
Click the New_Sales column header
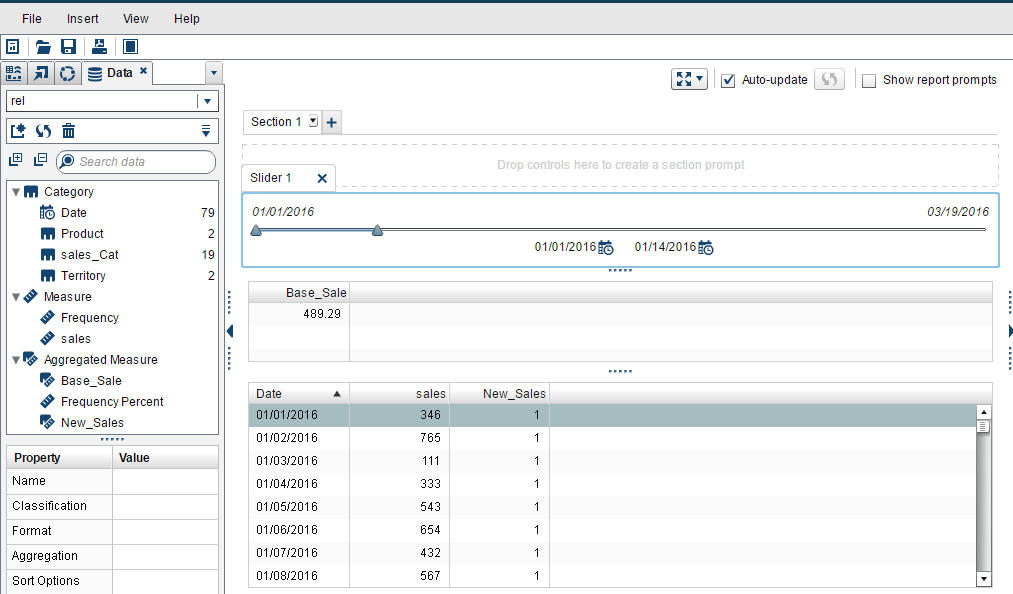pos(499,394)
